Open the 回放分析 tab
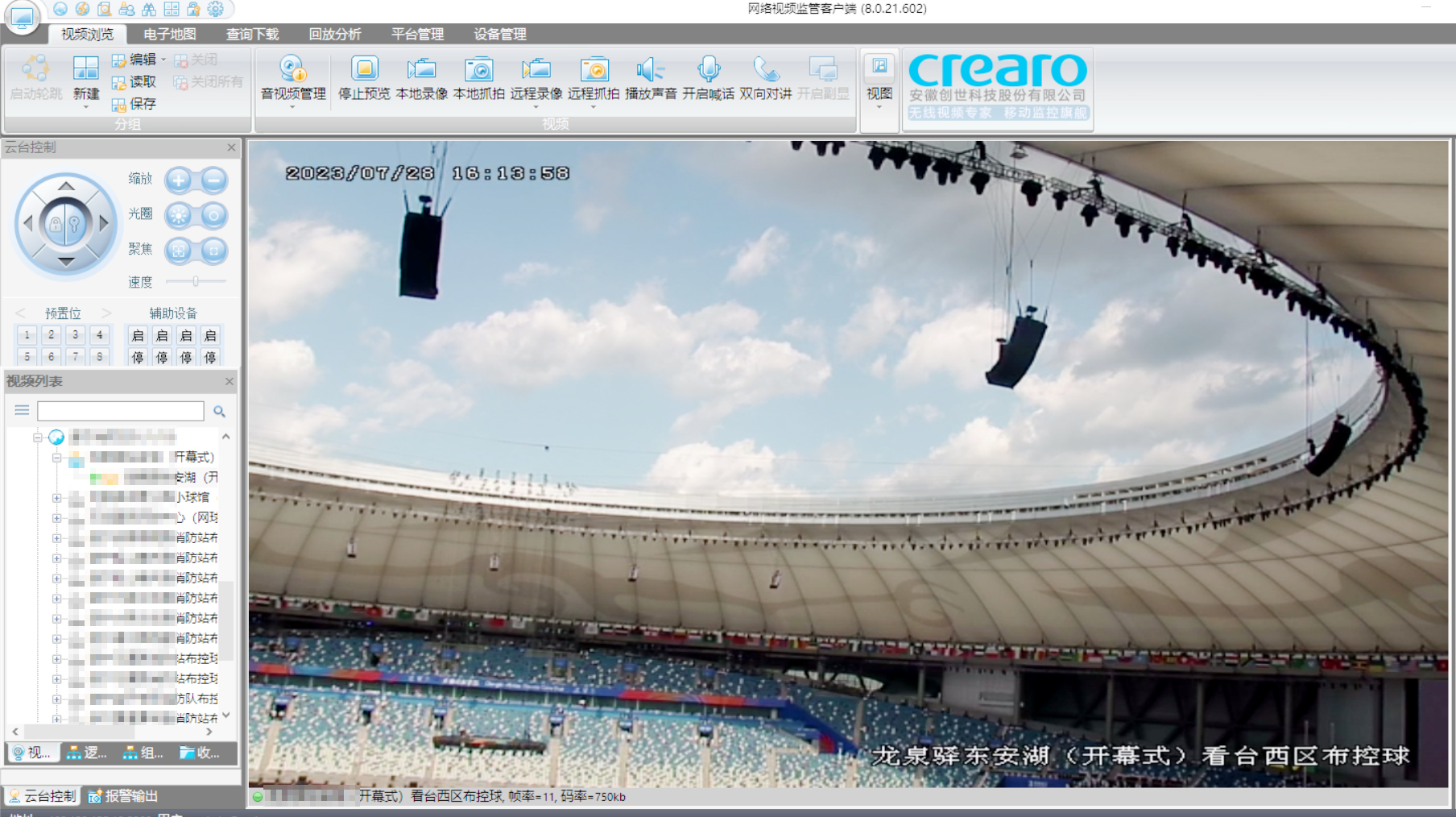Viewport: 1456px width, 817px height. pos(334,34)
